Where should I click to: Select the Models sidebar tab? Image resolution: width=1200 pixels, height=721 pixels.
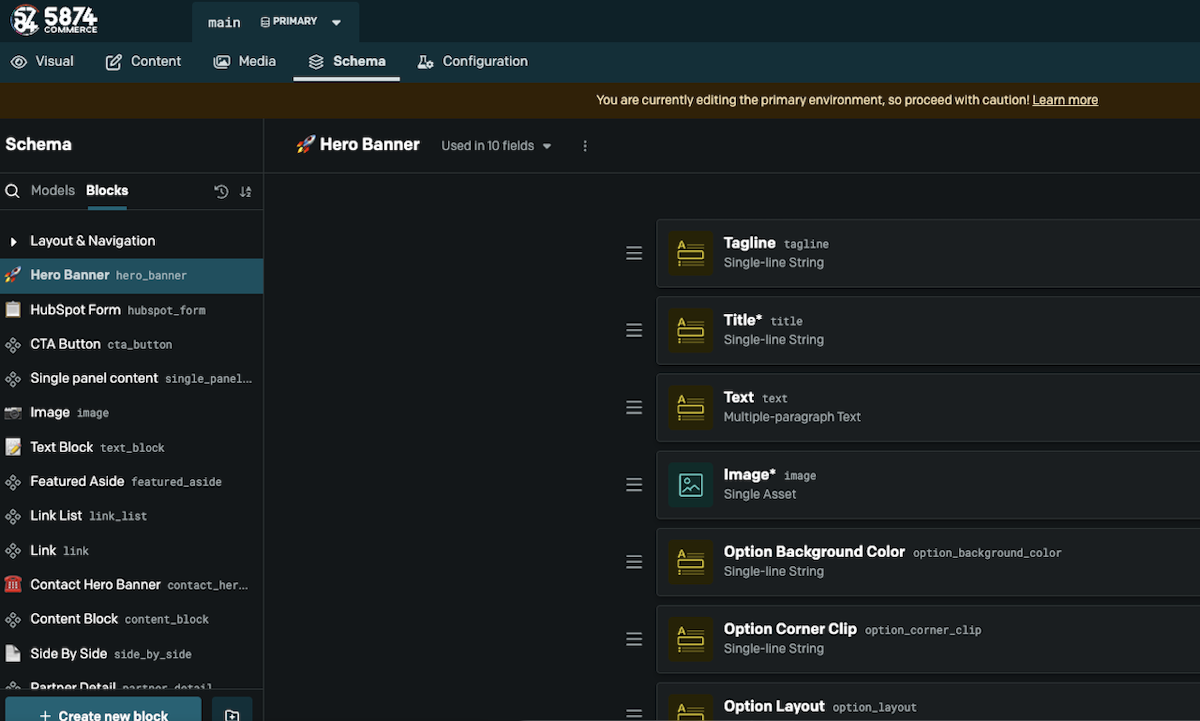pyautogui.click(x=53, y=190)
